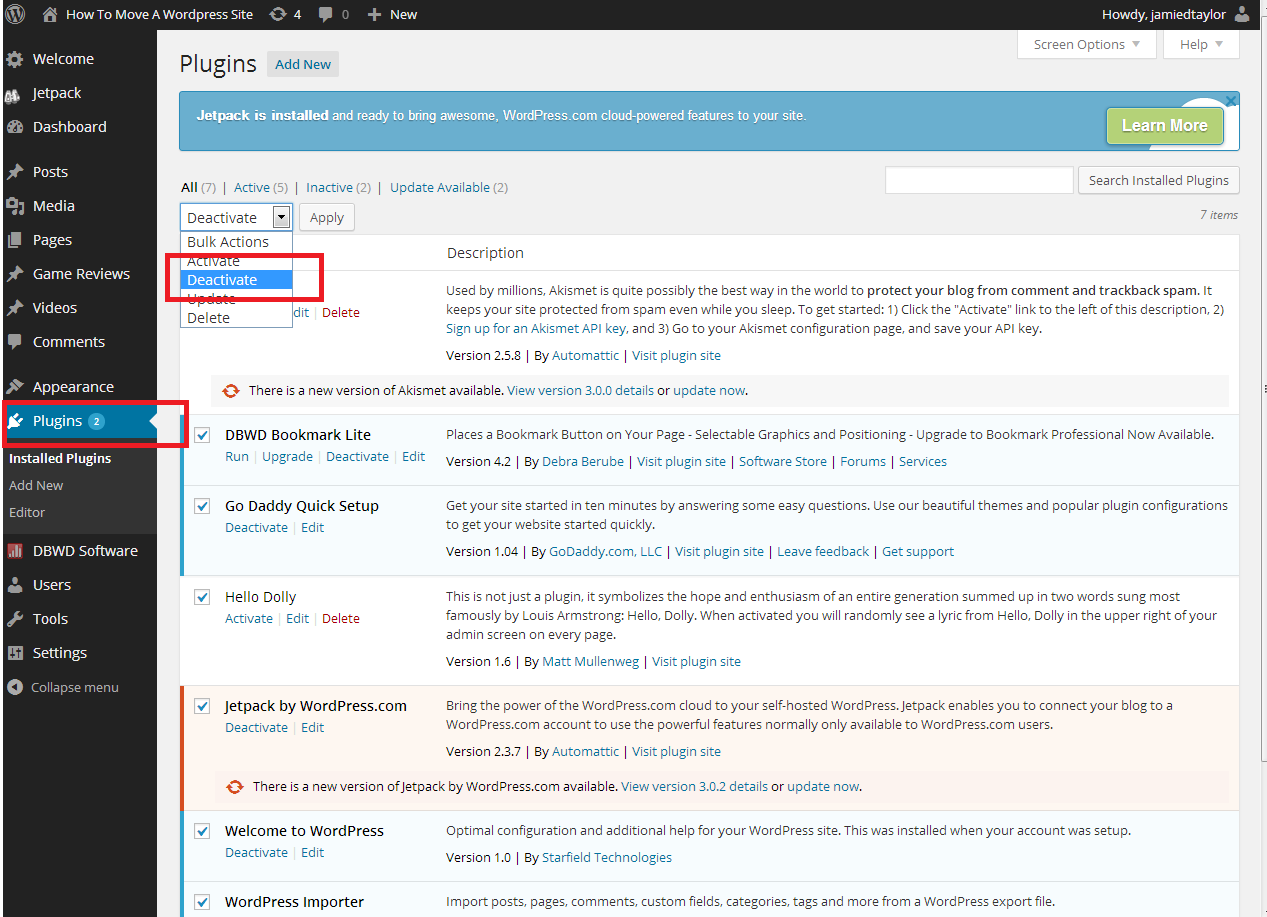Click Search Installed Plugins button
The width and height of the screenshot is (1267, 917).
tap(1158, 181)
